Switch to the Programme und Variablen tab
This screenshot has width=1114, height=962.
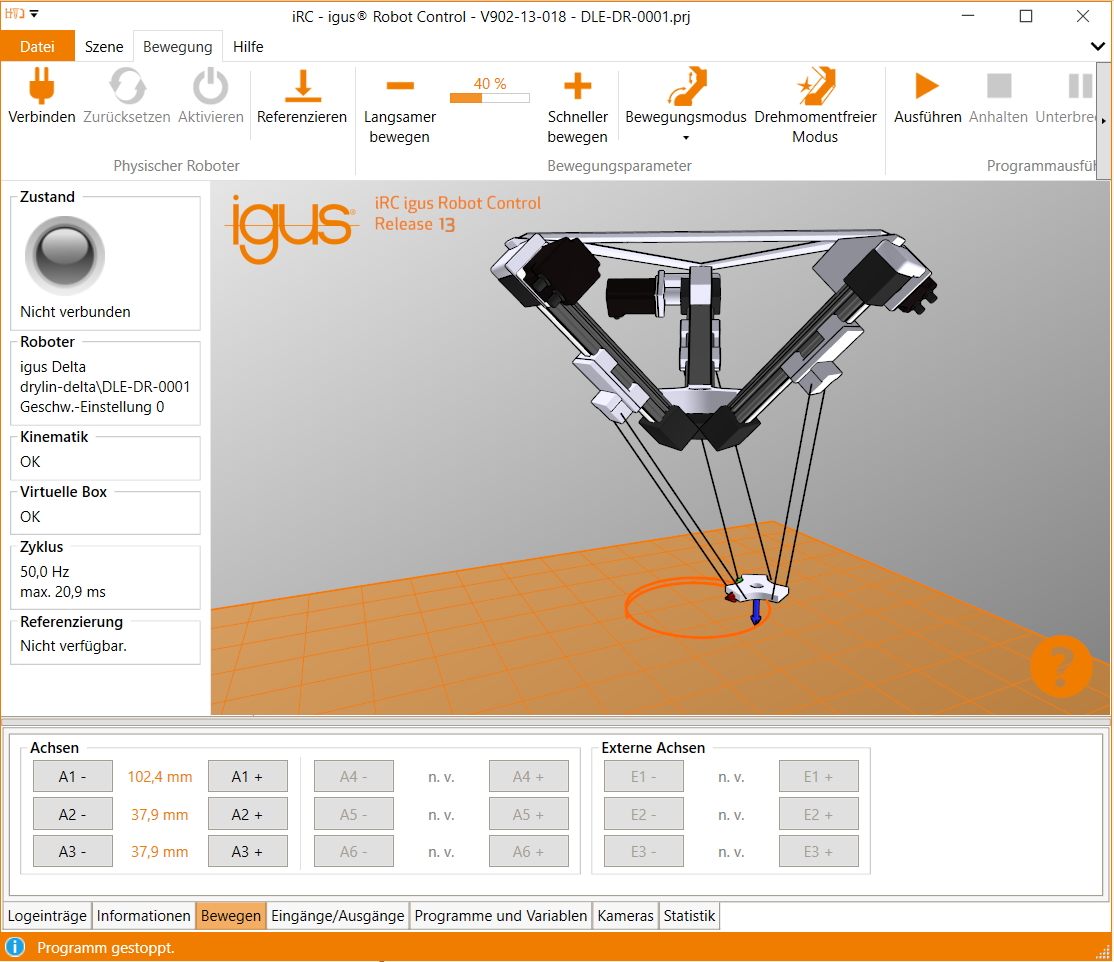point(499,915)
